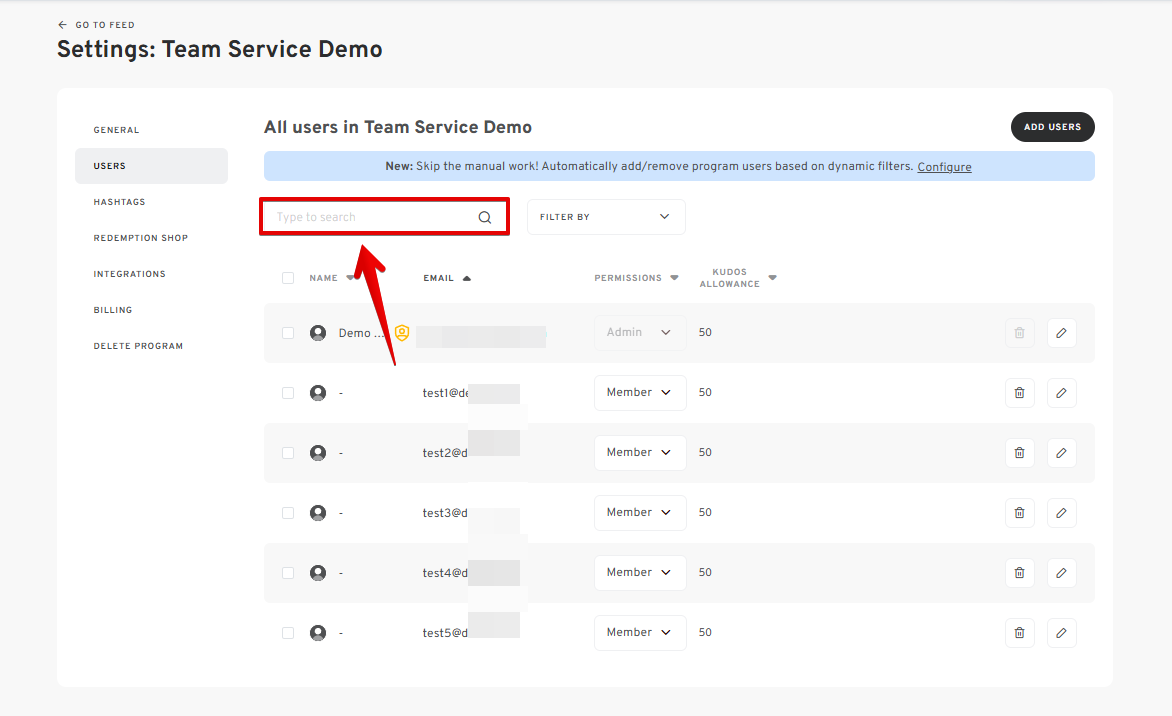Check the box for test1 user

(288, 393)
